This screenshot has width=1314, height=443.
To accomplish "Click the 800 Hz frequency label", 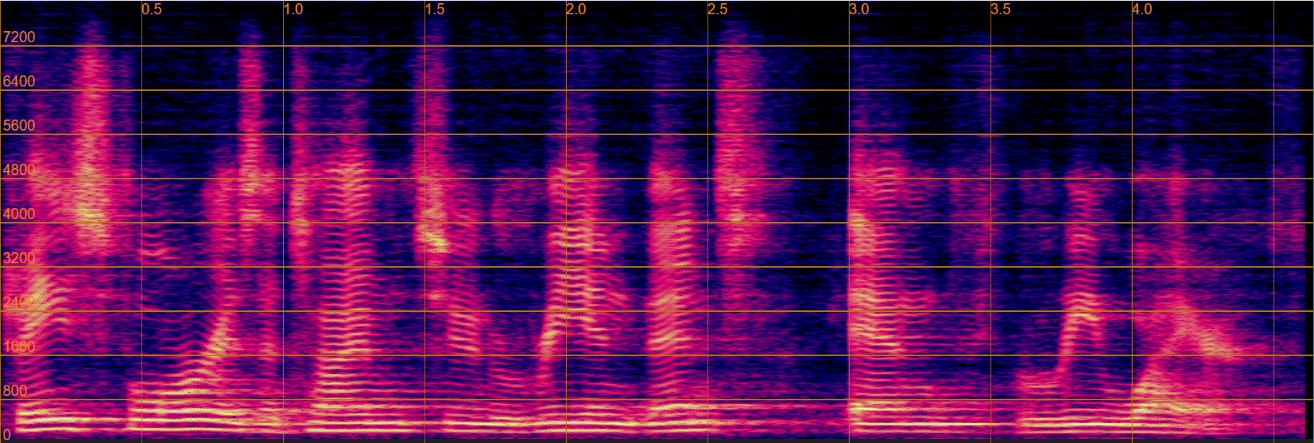I will (15, 390).
